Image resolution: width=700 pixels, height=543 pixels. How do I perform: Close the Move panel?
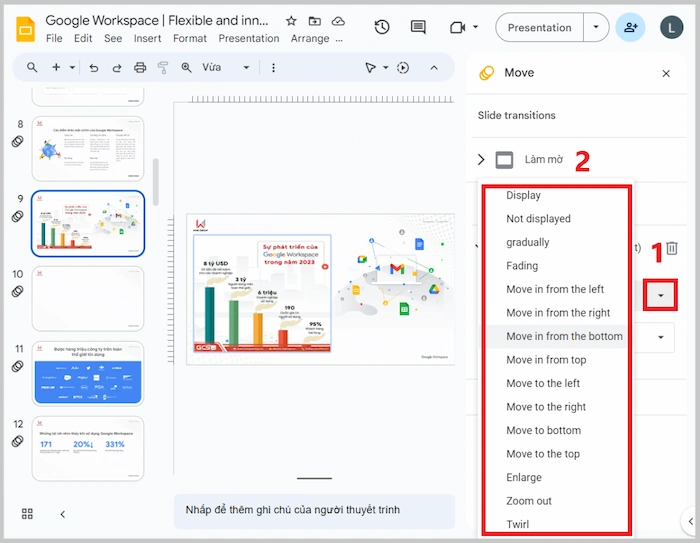666,73
